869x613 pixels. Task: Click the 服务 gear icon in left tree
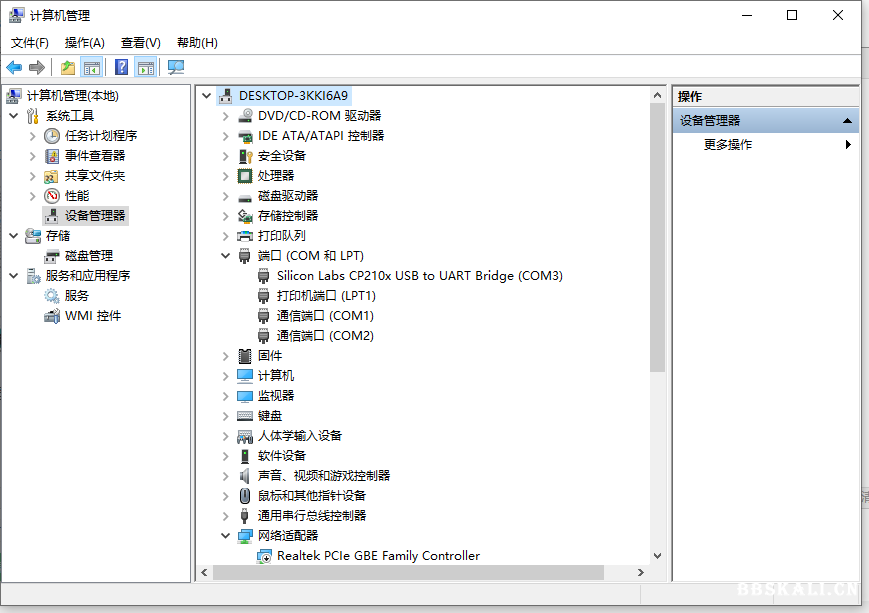coord(52,295)
